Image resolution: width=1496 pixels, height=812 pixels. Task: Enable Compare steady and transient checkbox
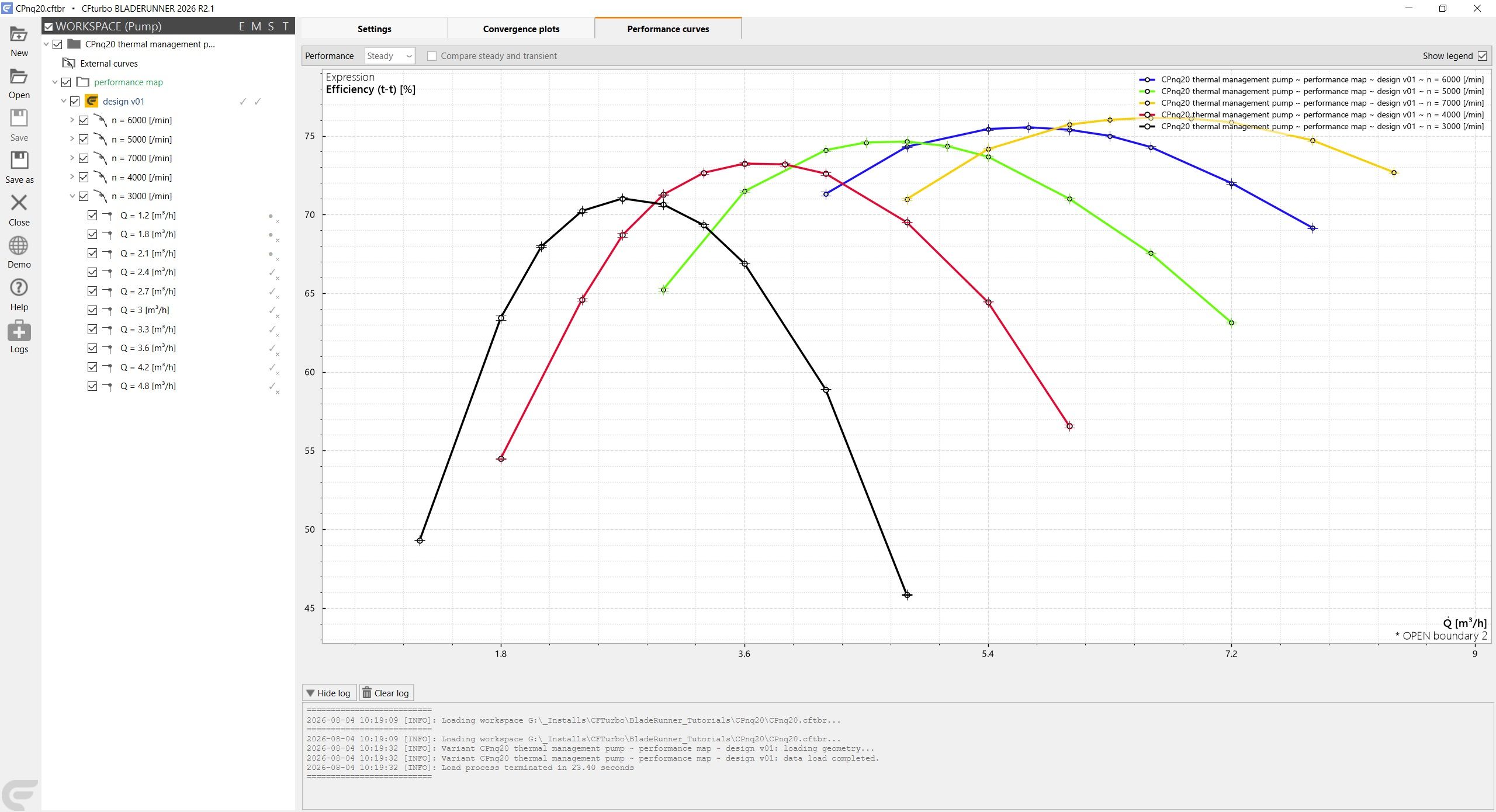point(432,56)
